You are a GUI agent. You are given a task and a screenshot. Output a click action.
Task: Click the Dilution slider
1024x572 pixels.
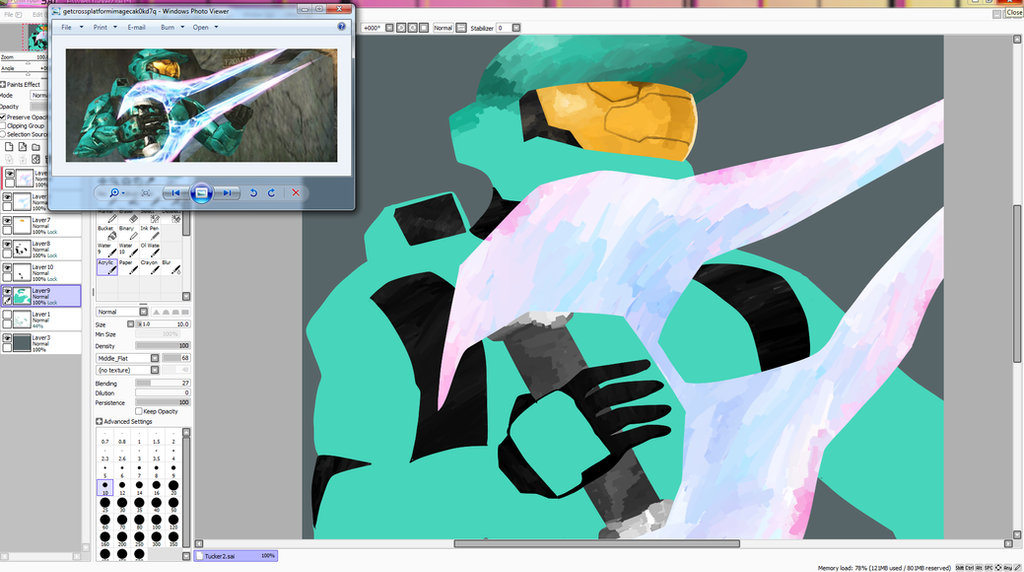(x=163, y=393)
